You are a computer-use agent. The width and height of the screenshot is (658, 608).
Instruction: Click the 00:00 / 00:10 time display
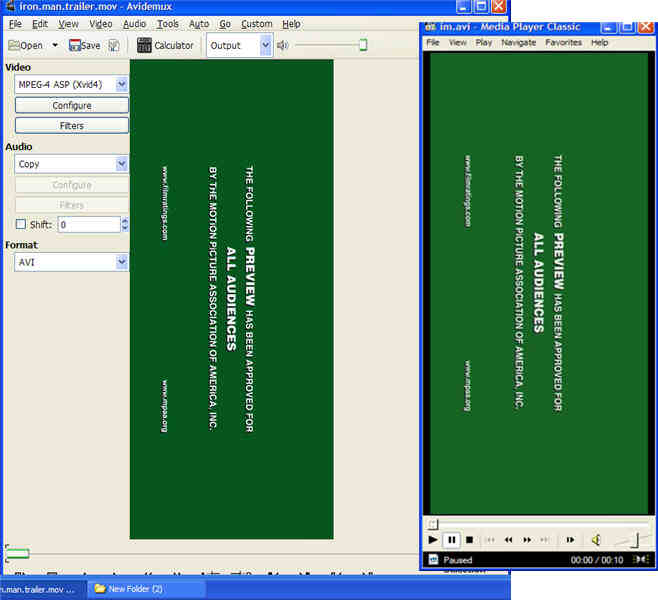(x=597, y=560)
